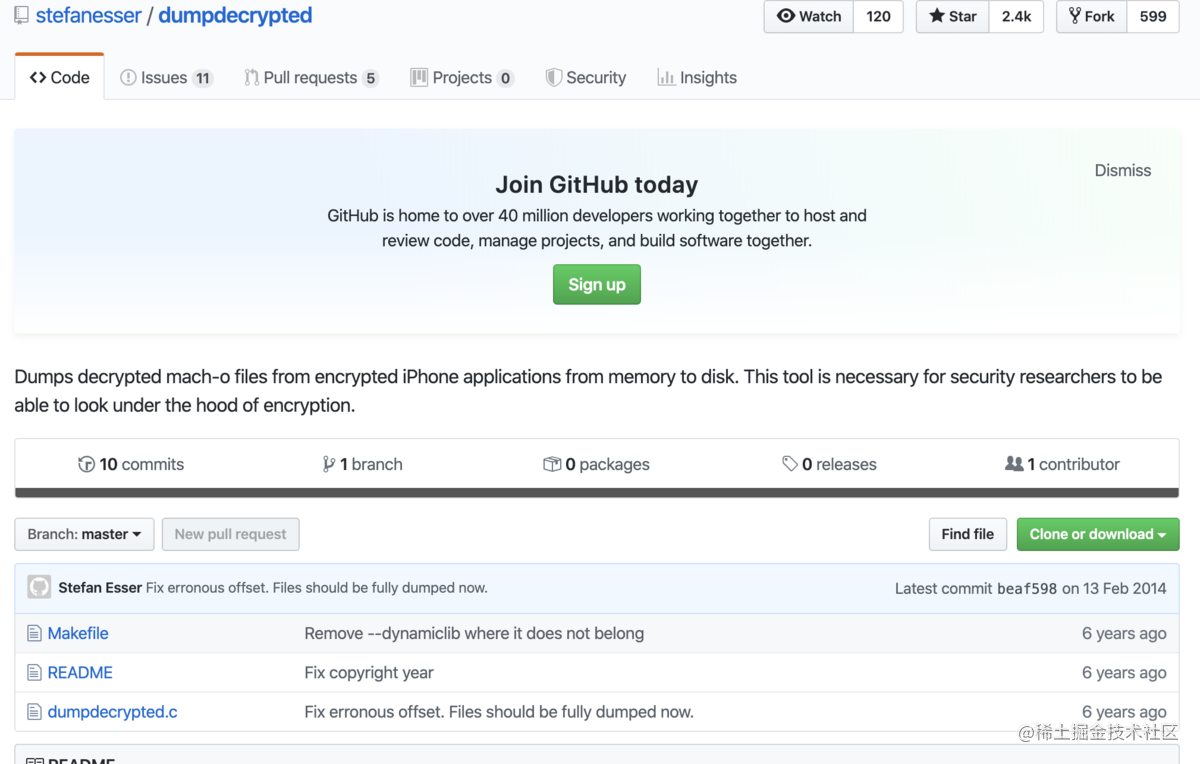This screenshot has height=764, width=1200.
Task: Open the 'Fix copyright year' commit message
Action: click(x=369, y=672)
